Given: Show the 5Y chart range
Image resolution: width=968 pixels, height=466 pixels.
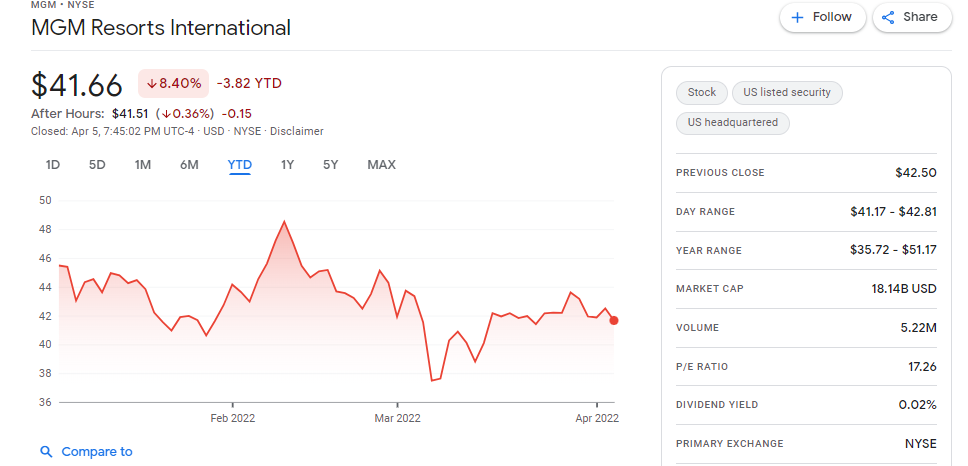Looking at the screenshot, I should [331, 165].
